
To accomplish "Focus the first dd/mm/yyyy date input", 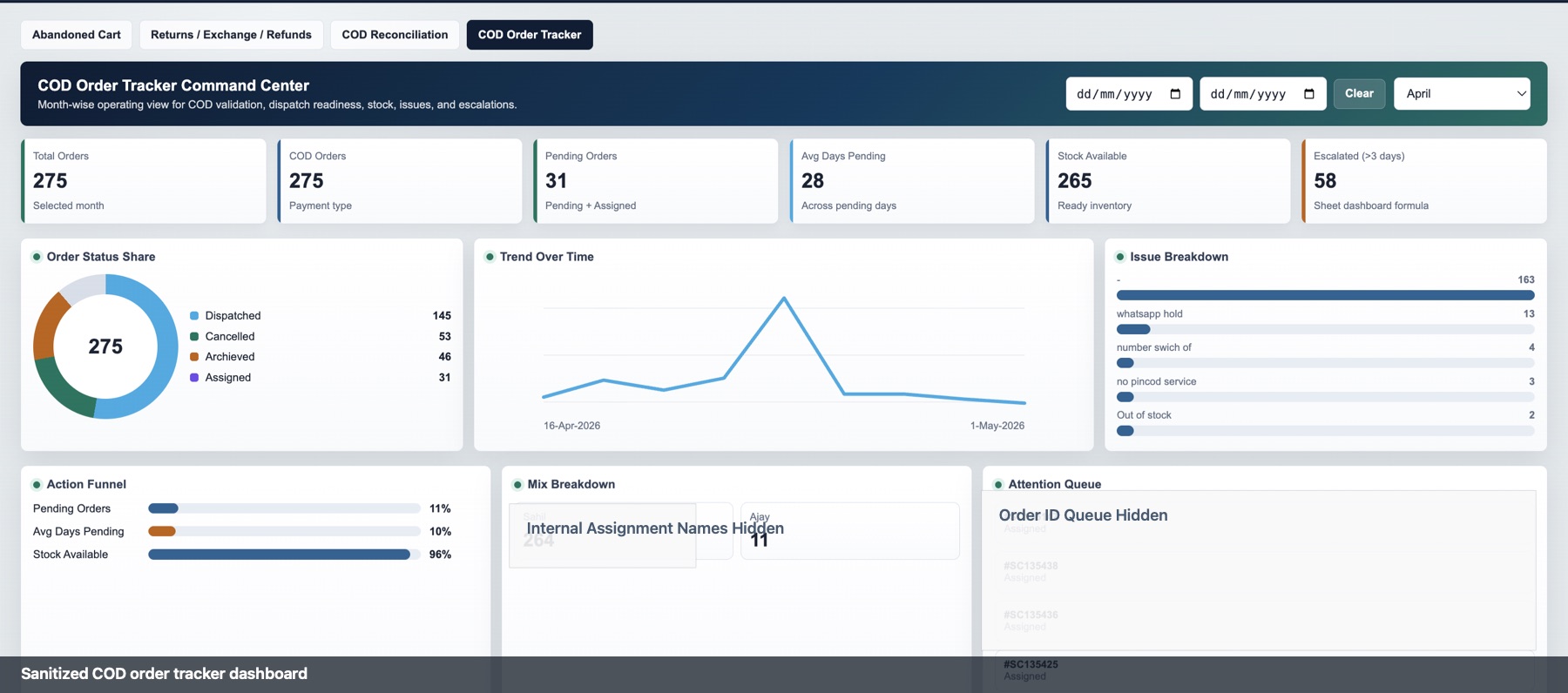I will (x=1129, y=94).
